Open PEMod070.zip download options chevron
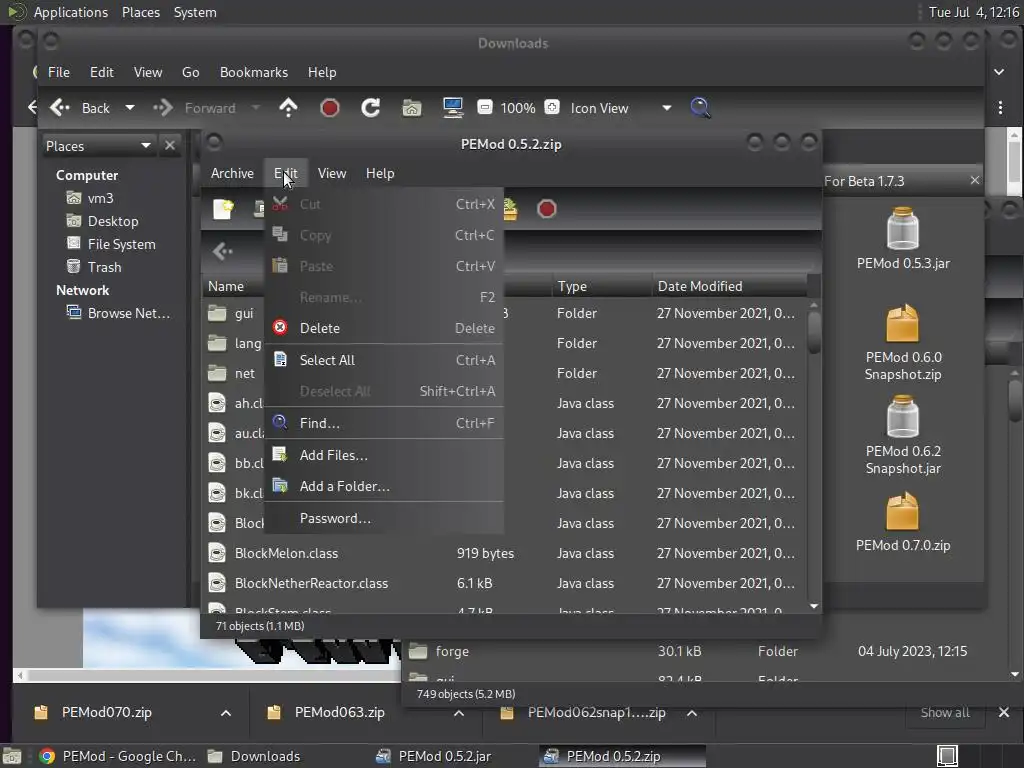Image resolution: width=1024 pixels, height=768 pixels. [225, 713]
